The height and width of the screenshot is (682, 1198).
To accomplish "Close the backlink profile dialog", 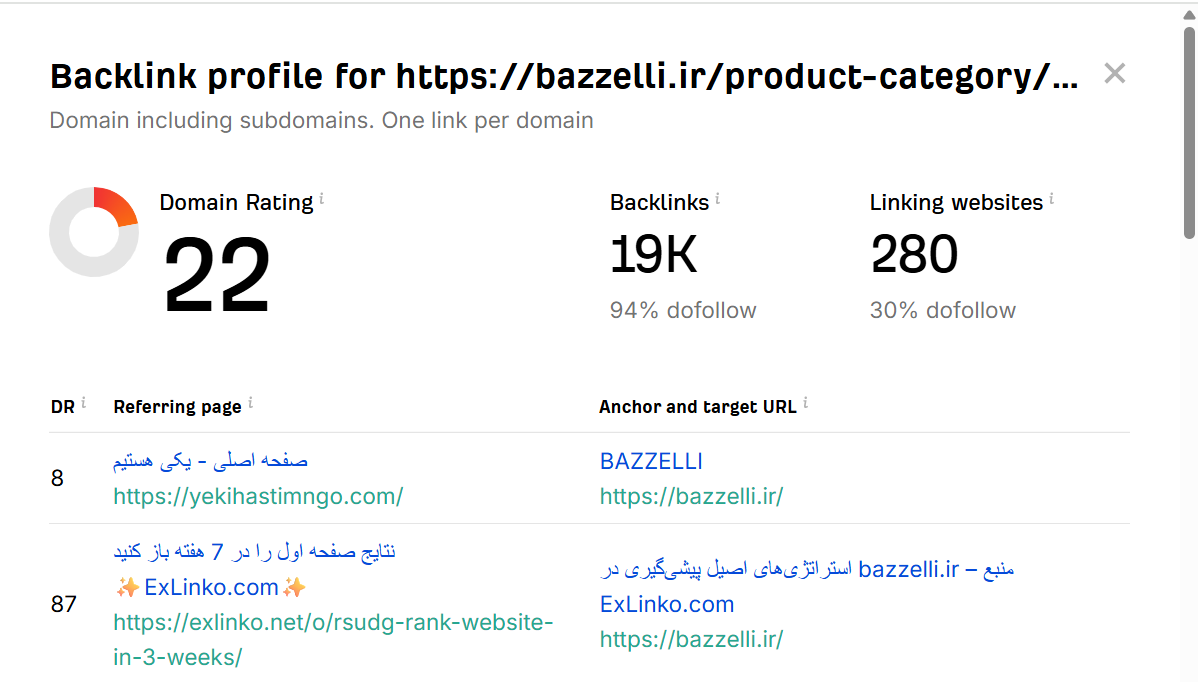I will tap(1114, 73).
